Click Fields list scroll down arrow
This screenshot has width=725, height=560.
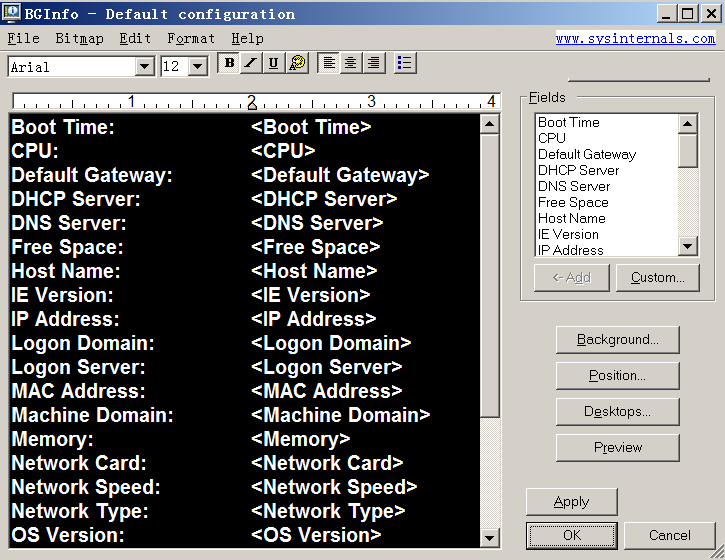point(688,246)
